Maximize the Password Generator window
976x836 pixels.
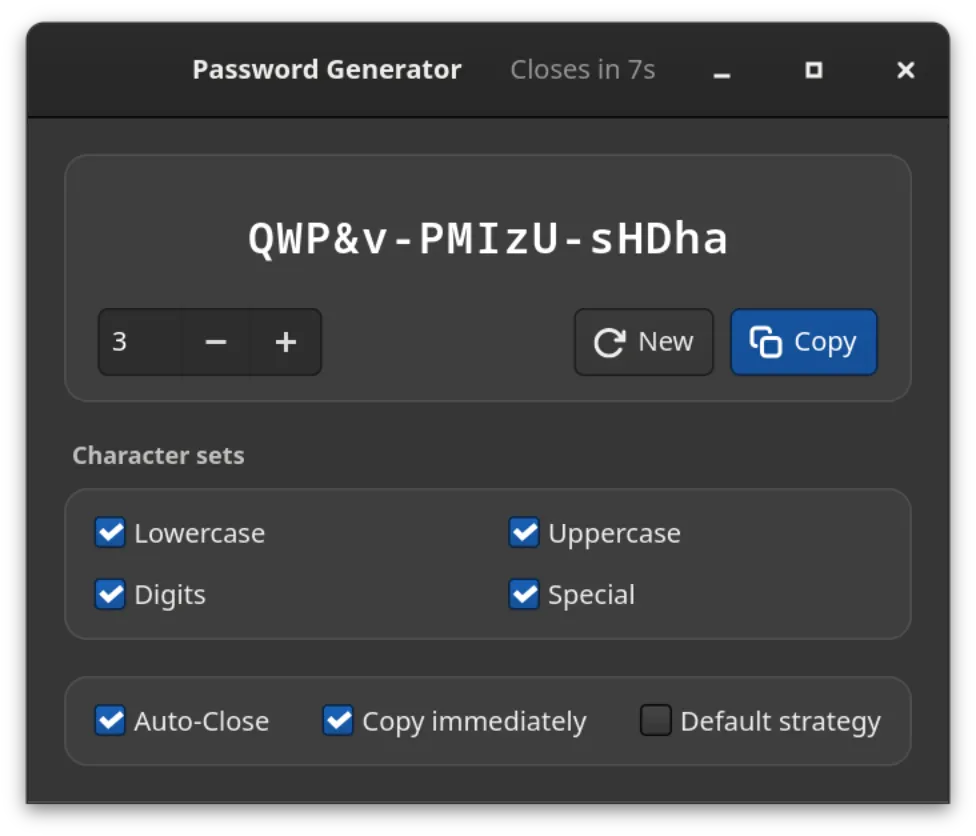814,70
